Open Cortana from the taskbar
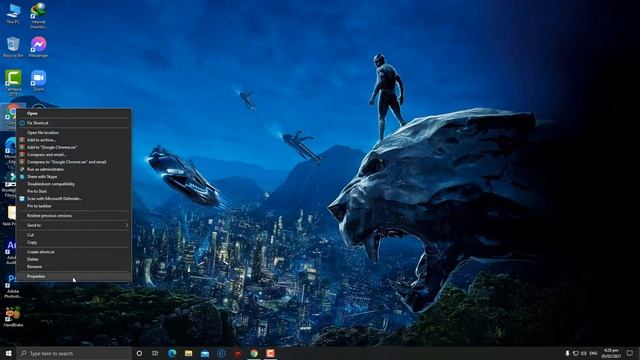 (x=139, y=353)
